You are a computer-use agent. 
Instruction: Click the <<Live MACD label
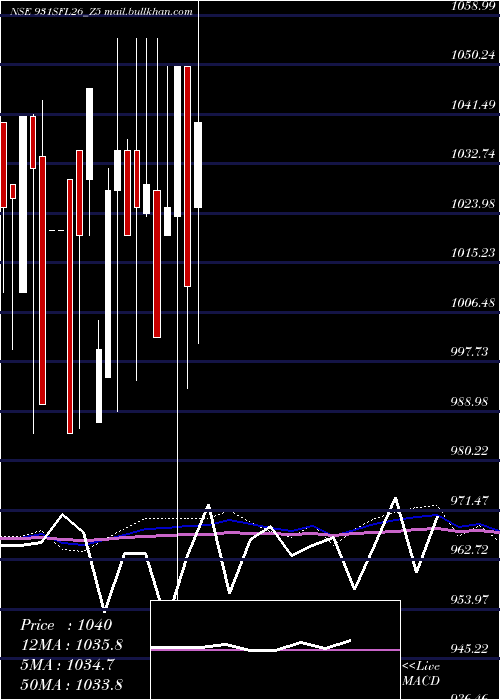coord(421,673)
